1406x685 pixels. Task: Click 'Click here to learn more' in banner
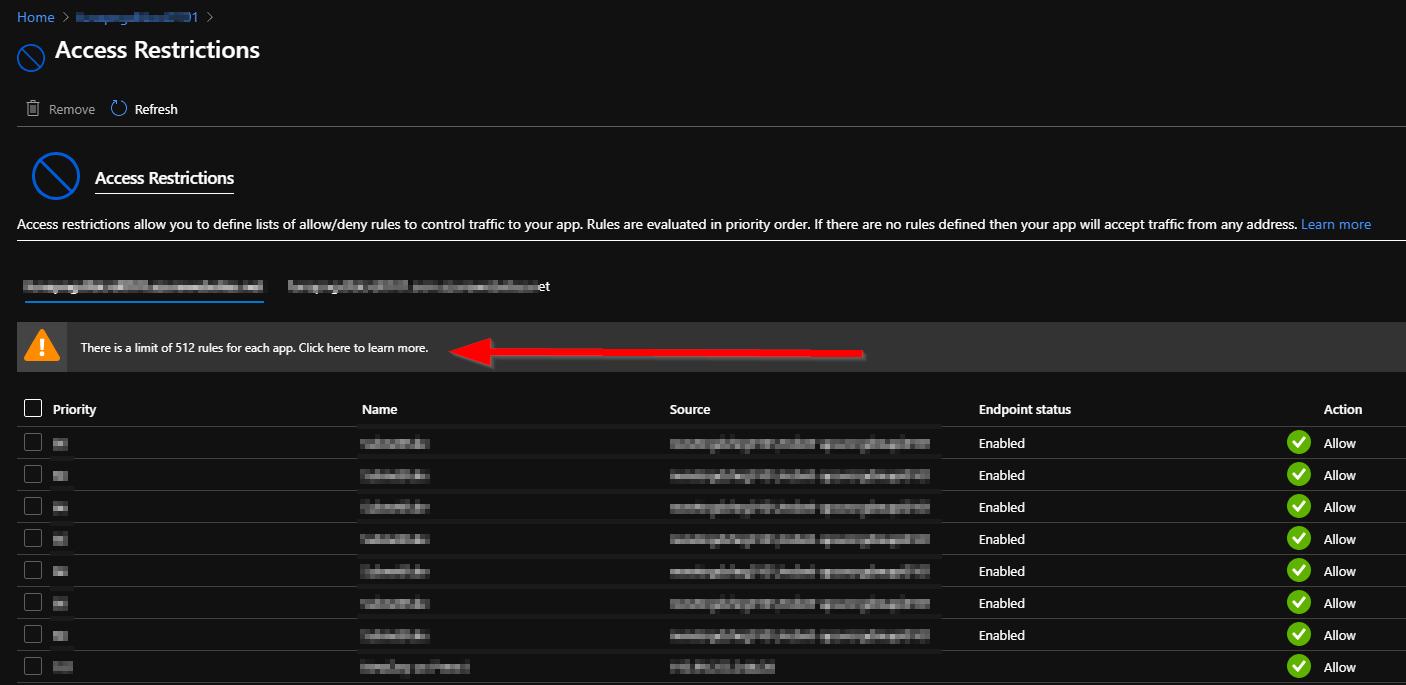[362, 347]
